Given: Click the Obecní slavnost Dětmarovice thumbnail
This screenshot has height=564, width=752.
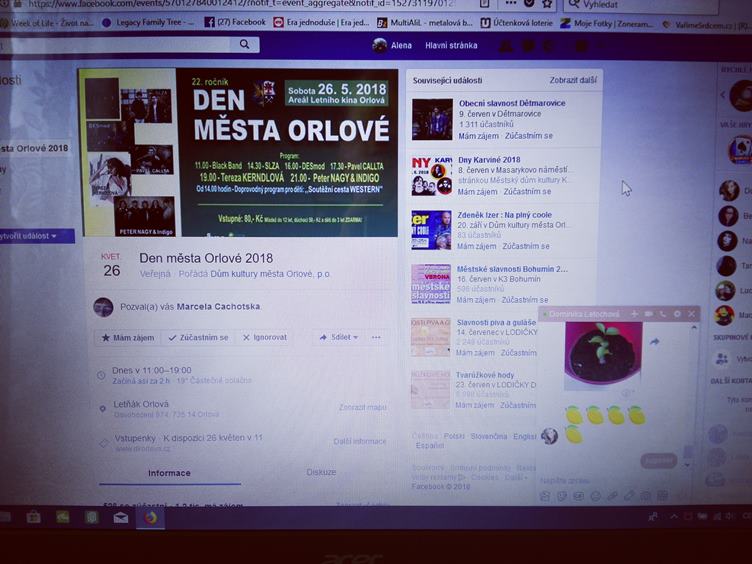Looking at the screenshot, I should pos(432,119).
